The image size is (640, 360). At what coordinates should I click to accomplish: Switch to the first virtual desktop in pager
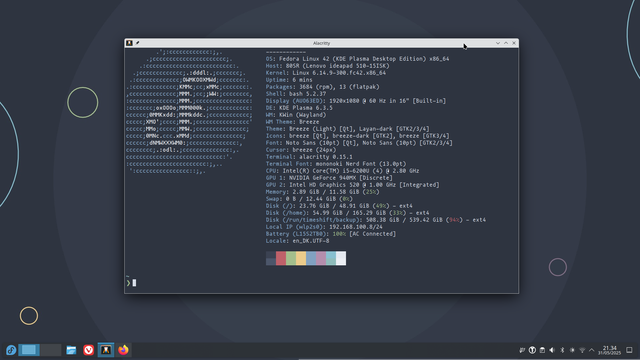coord(29,350)
